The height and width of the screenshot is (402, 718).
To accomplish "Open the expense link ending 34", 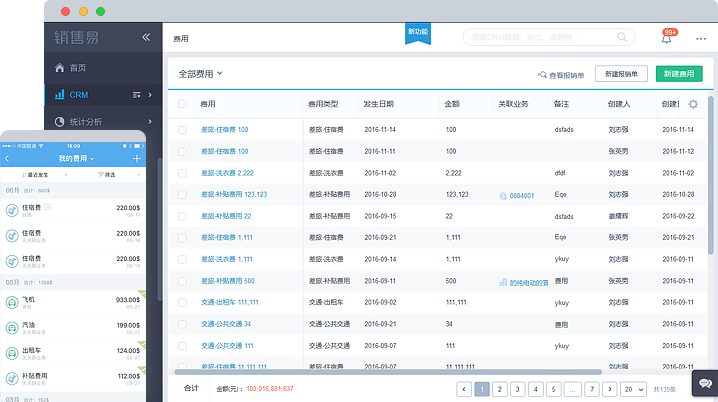I will click(226, 324).
